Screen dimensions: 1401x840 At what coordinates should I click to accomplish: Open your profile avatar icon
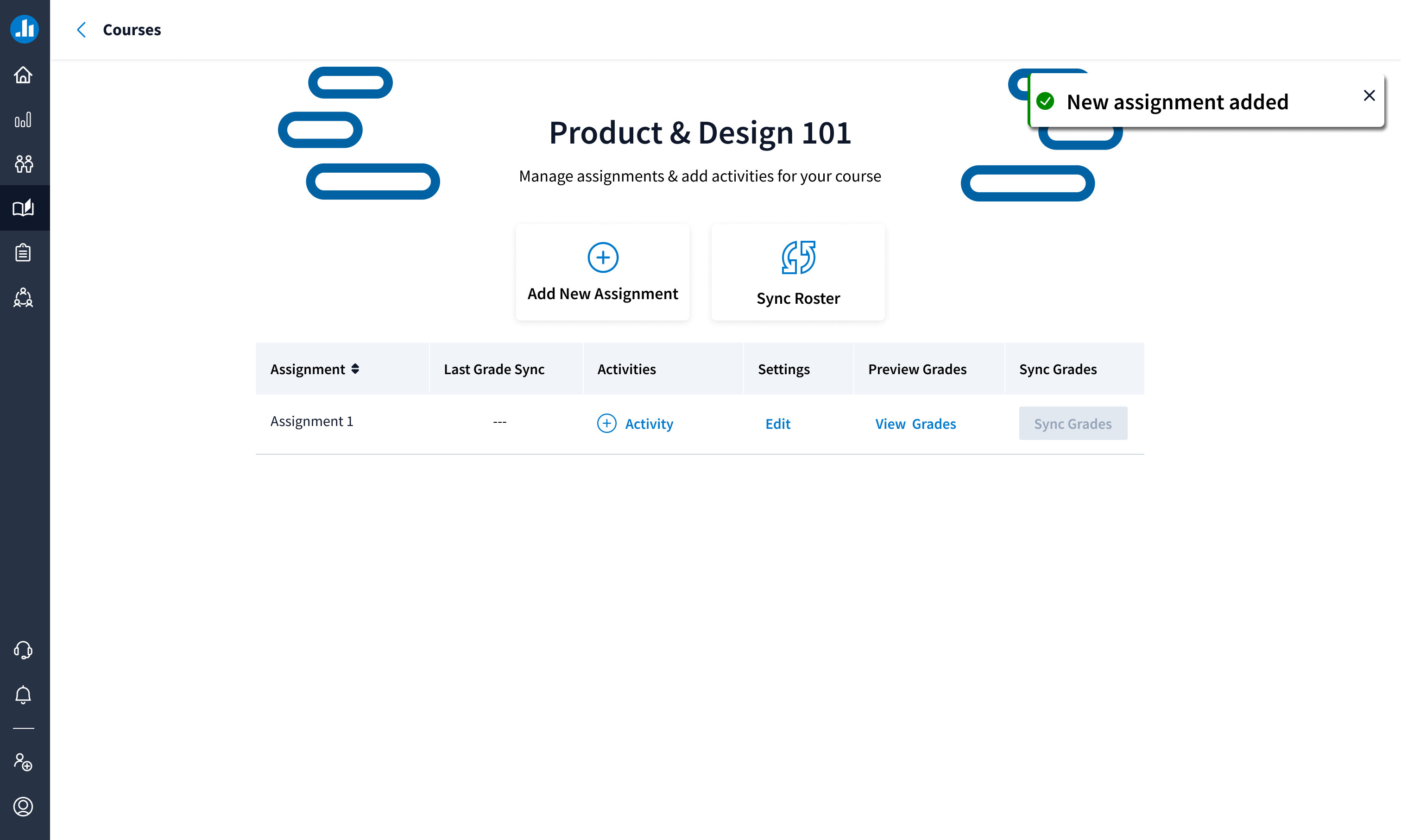[x=23, y=807]
